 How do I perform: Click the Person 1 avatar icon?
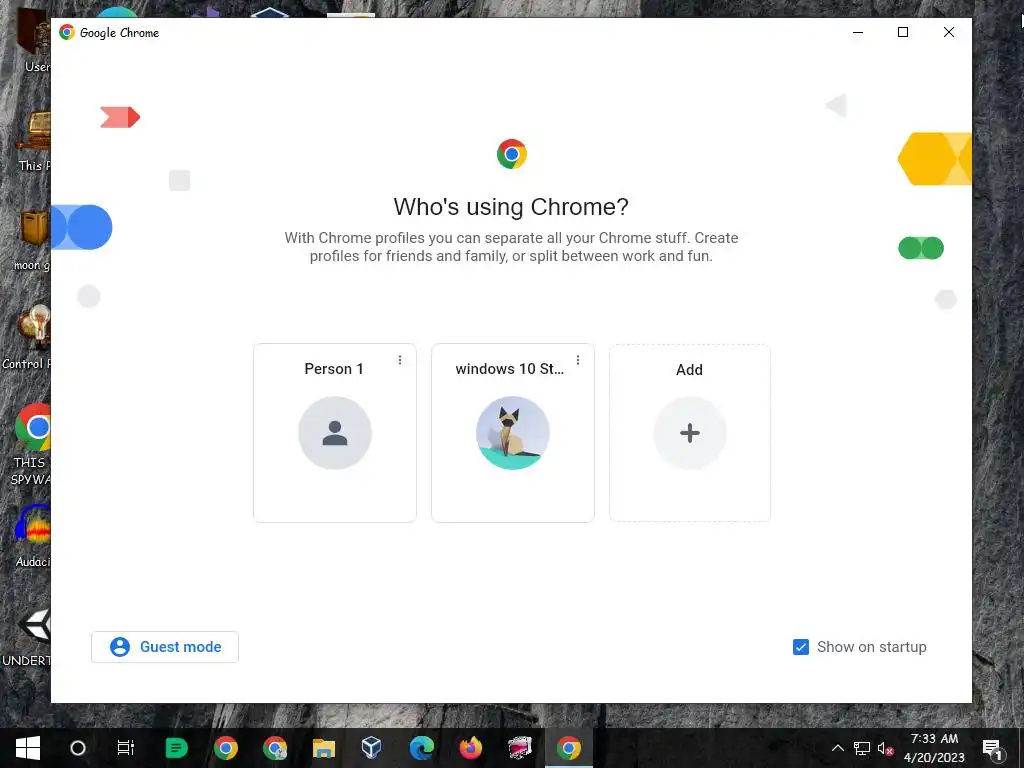(x=335, y=433)
